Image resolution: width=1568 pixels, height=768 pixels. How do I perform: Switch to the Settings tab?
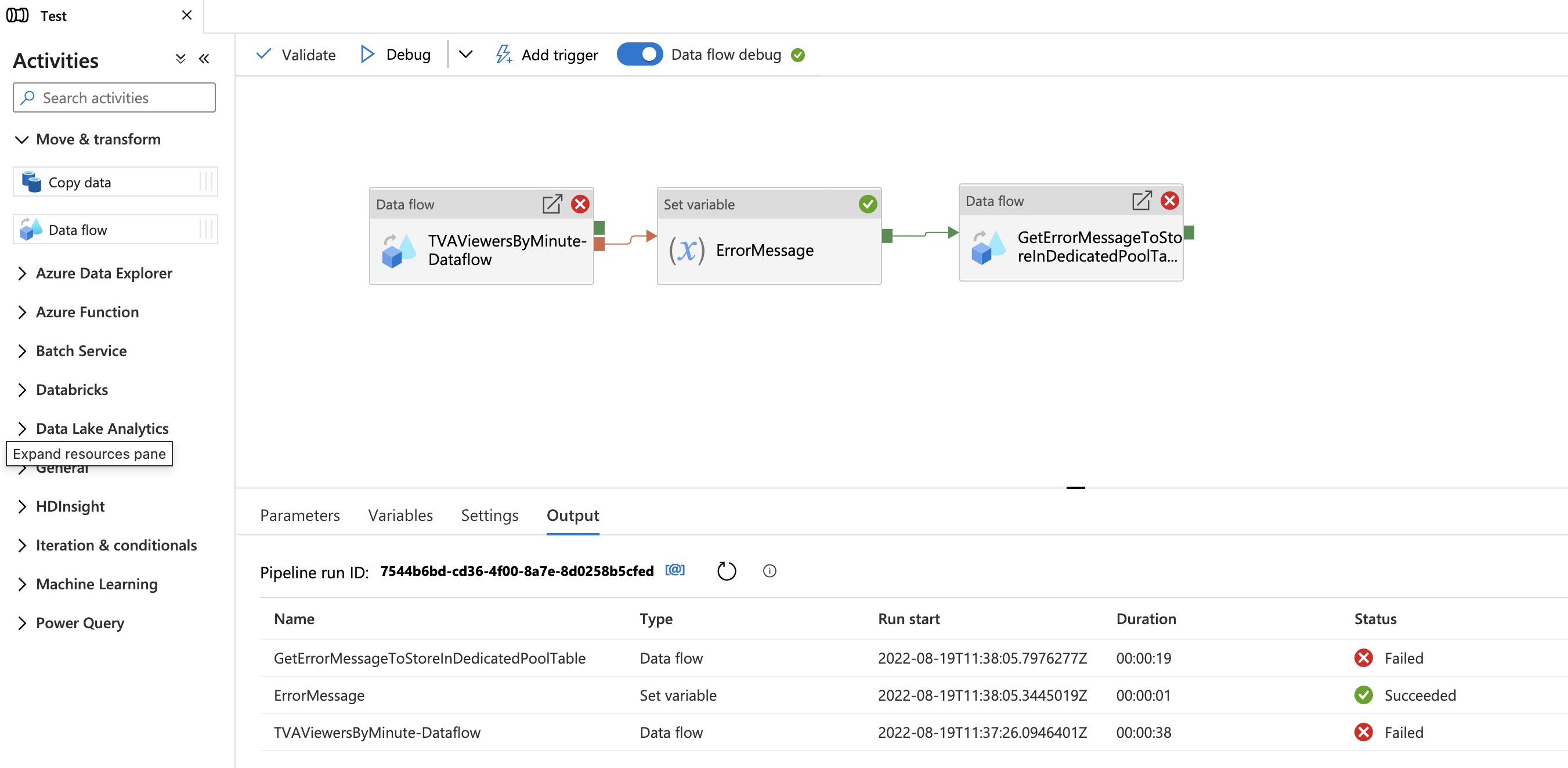tap(490, 516)
